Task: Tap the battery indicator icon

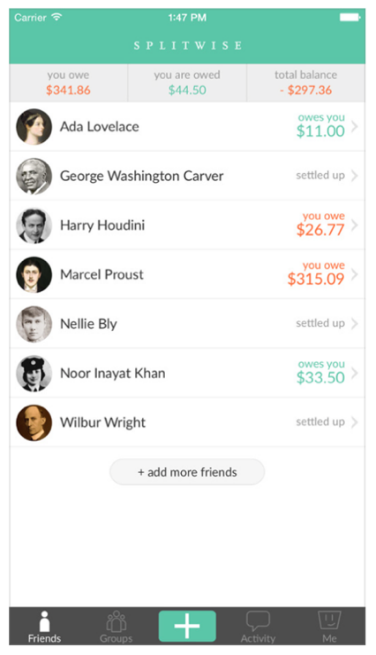Action: click(x=350, y=17)
